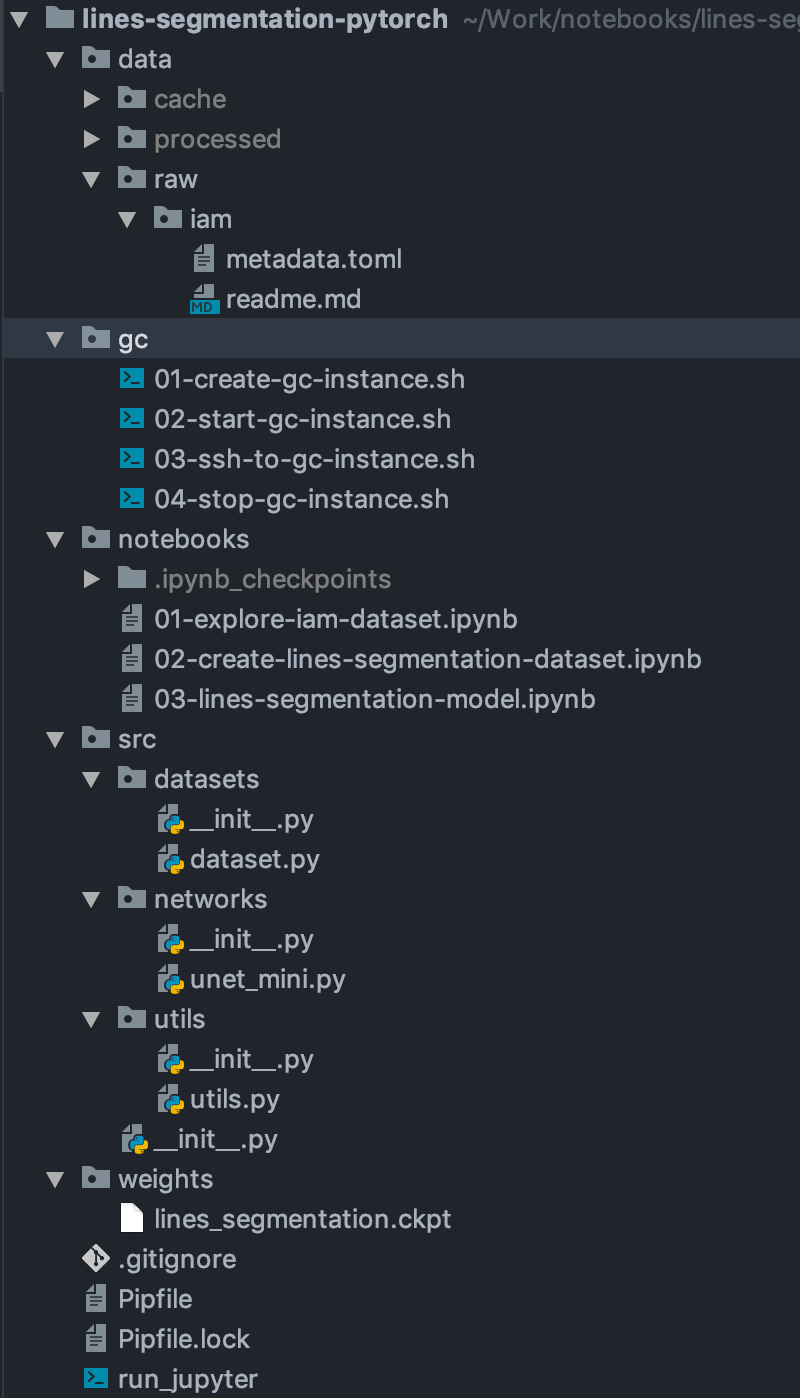Select the Pipfile.lock entry
The image size is (800, 1398).
click(x=184, y=1339)
